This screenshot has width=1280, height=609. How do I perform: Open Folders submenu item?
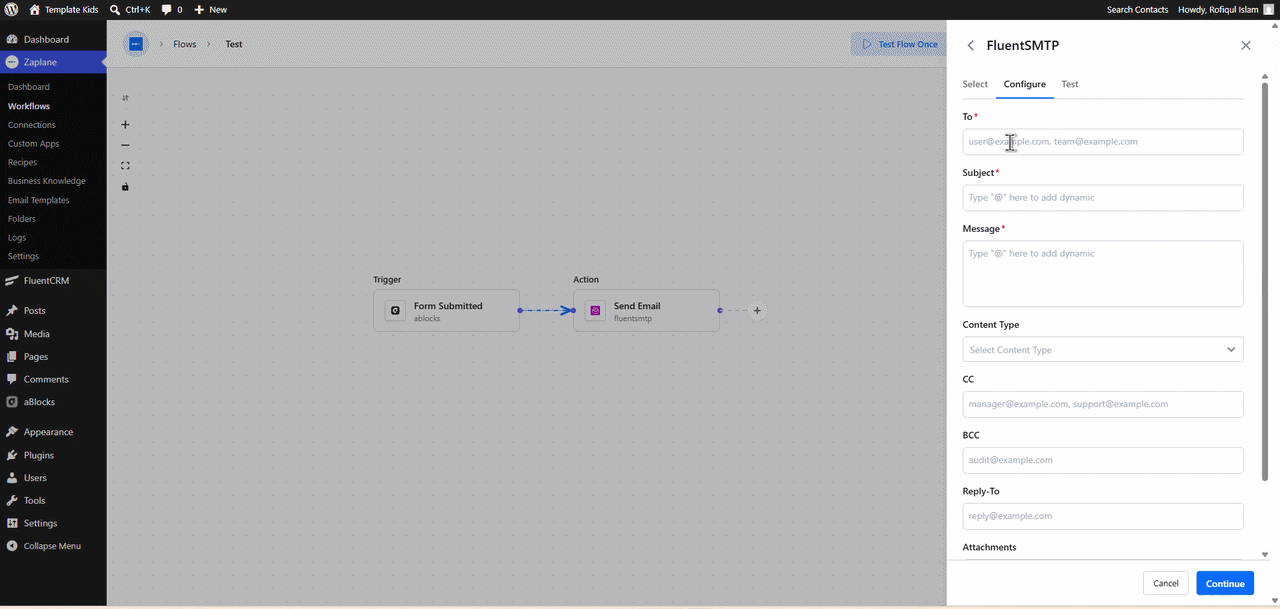(22, 219)
